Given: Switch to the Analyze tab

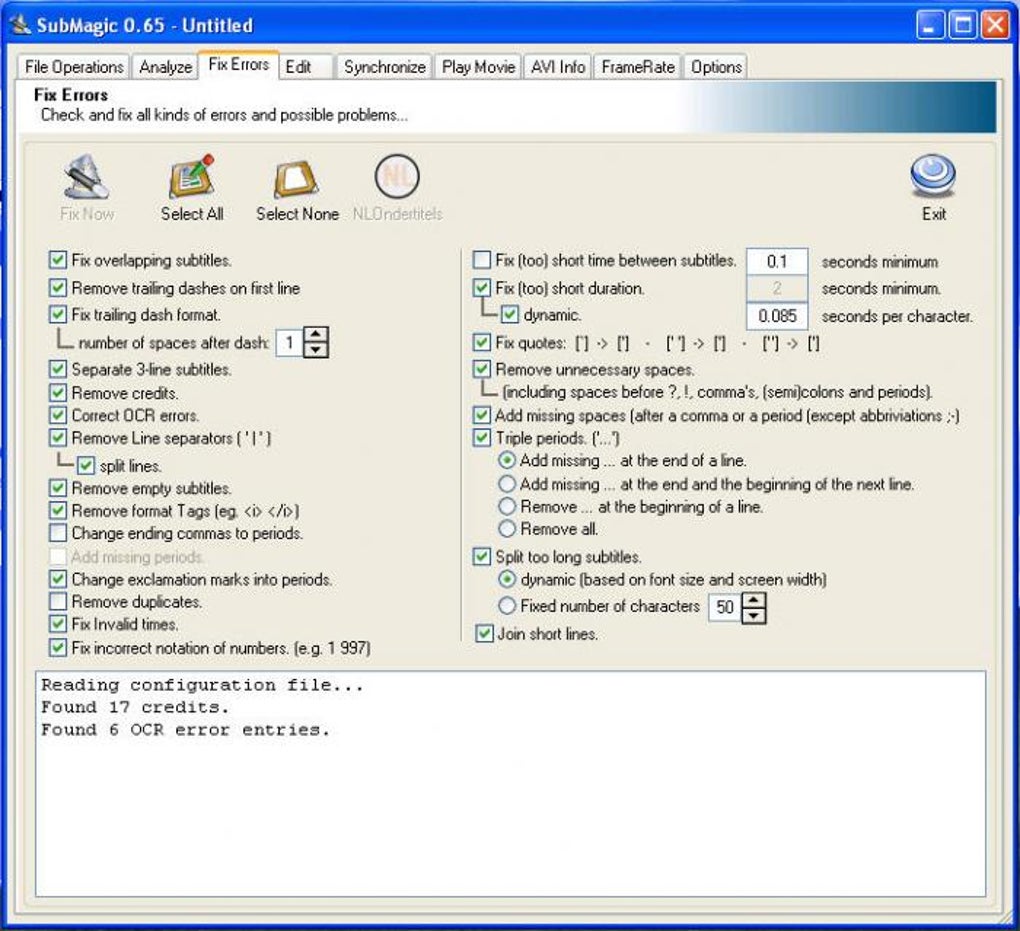Looking at the screenshot, I should pyautogui.click(x=165, y=67).
